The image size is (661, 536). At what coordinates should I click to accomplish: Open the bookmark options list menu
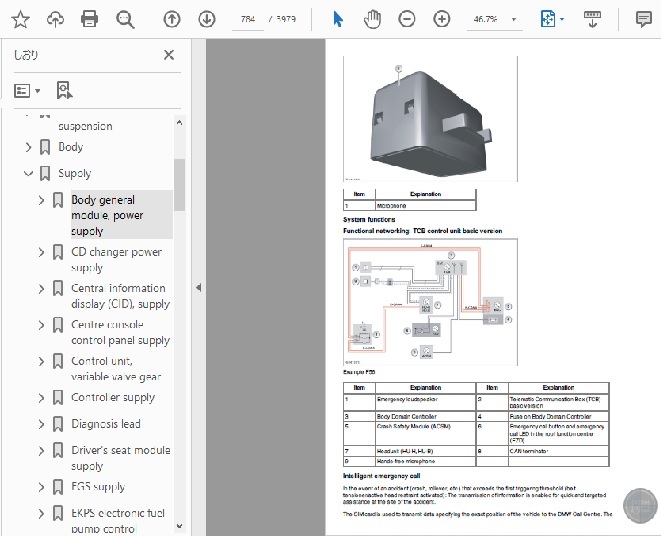[27, 91]
